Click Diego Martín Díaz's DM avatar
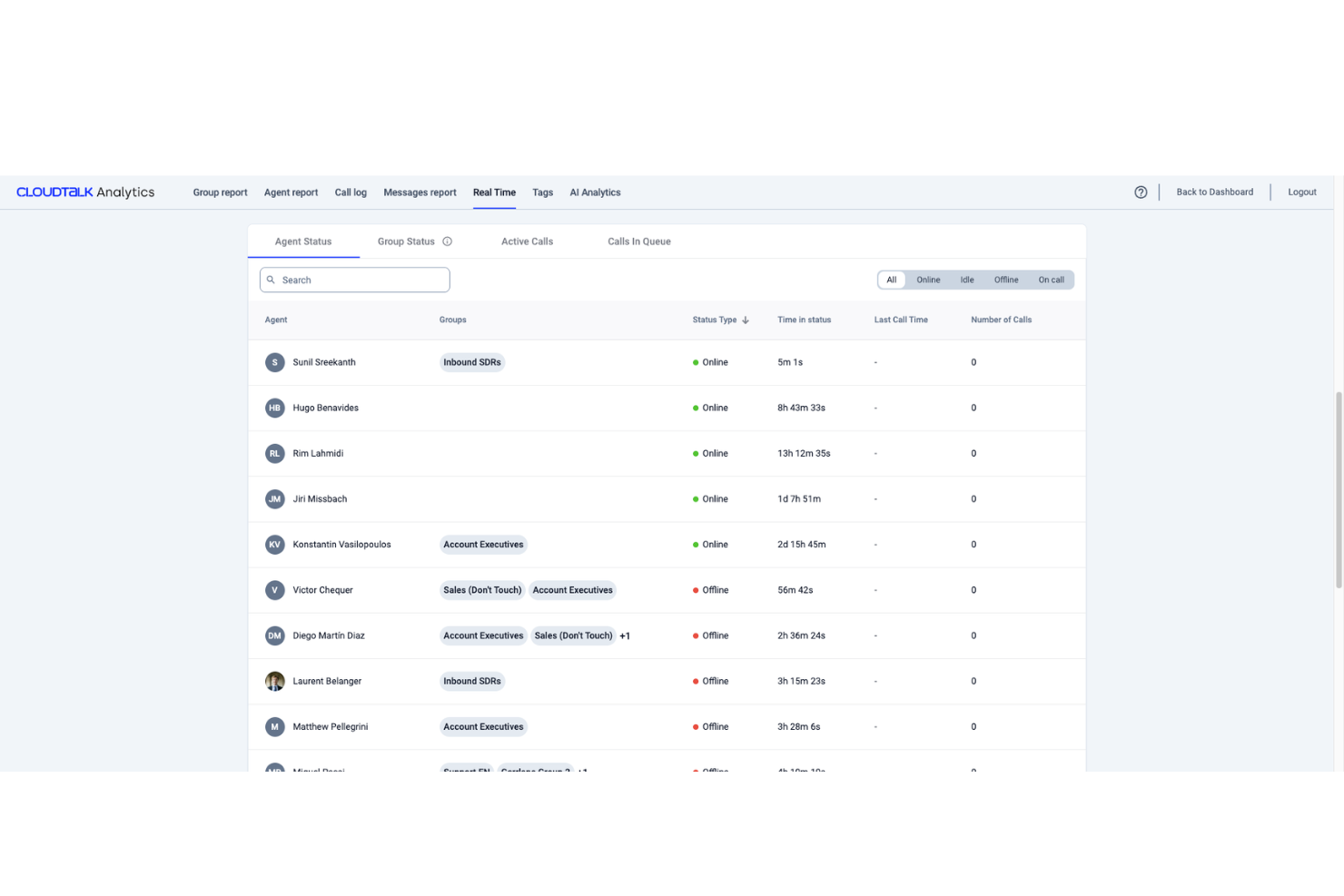Image resolution: width=1344 pixels, height=896 pixels. tap(274, 635)
